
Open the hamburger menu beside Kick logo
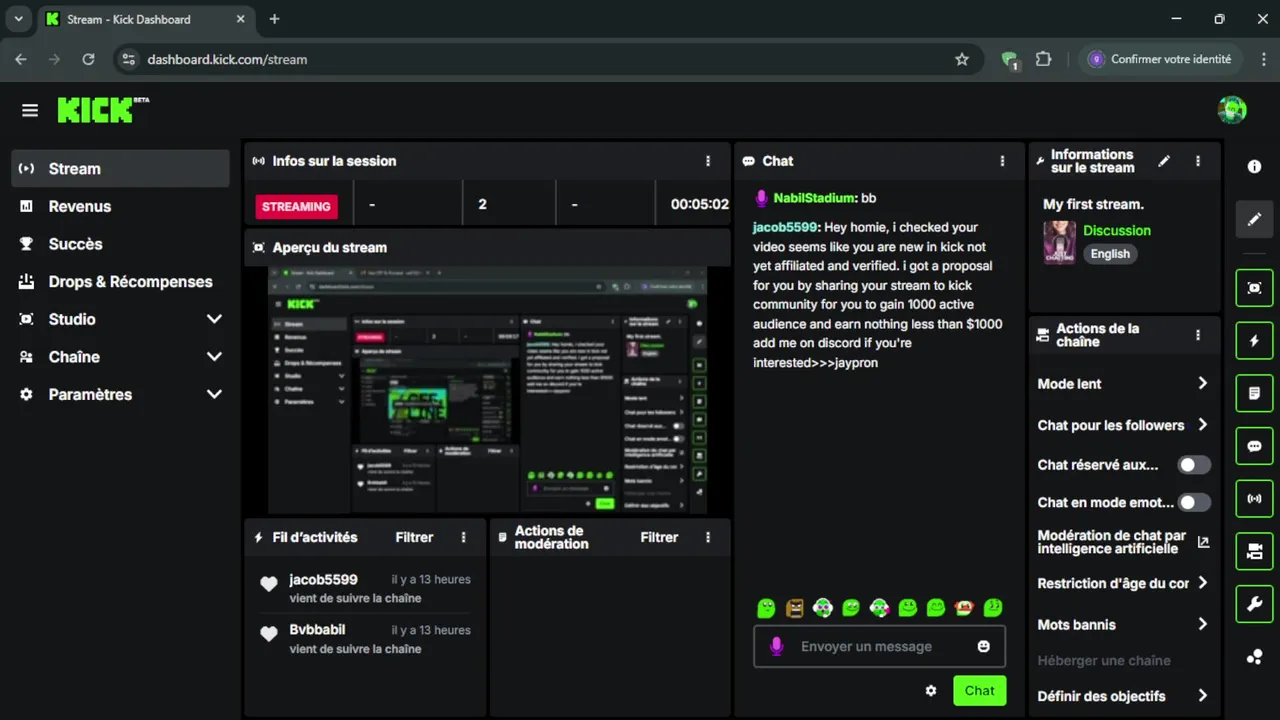coord(30,110)
